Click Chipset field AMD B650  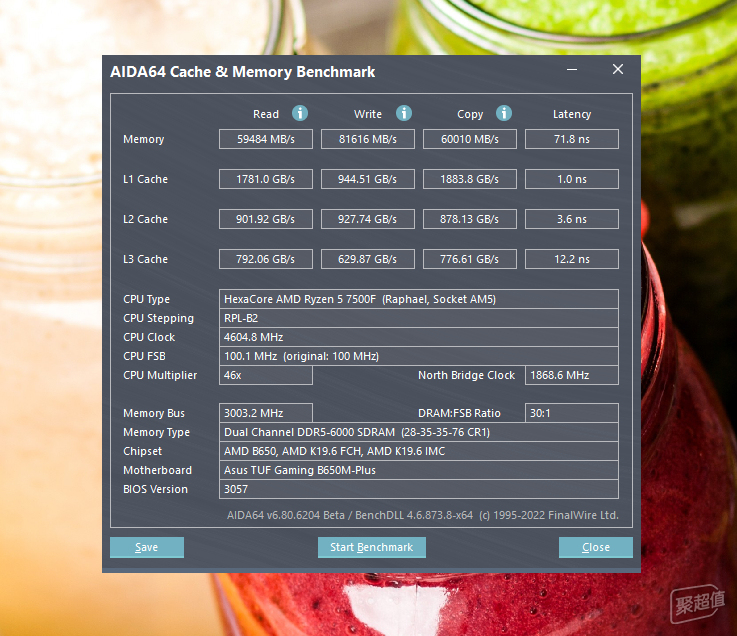click(419, 451)
